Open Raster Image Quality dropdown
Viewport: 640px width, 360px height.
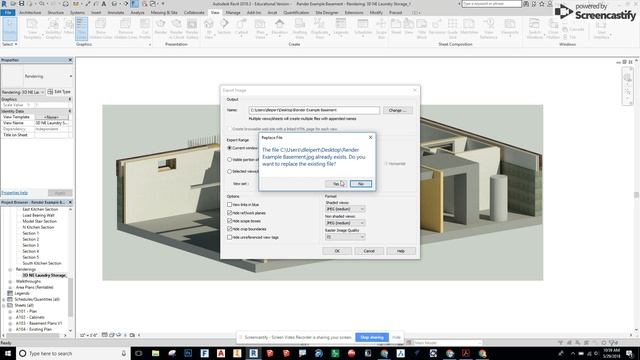[x=345, y=237]
